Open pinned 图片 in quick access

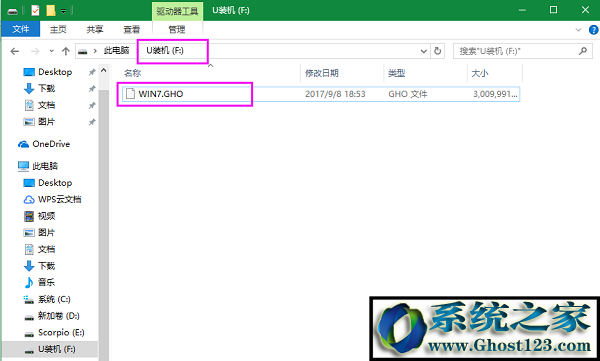(x=46, y=122)
